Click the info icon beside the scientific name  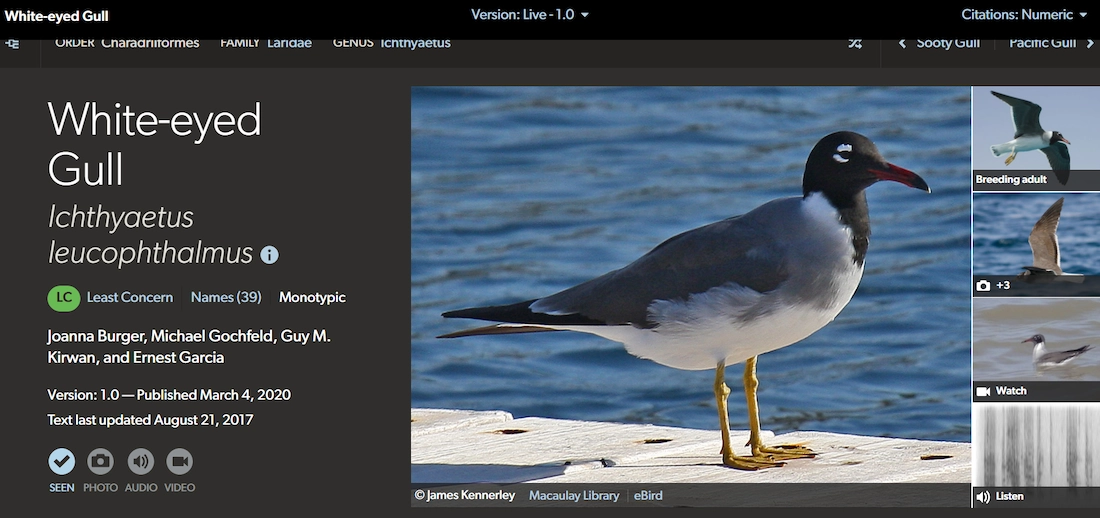click(269, 255)
